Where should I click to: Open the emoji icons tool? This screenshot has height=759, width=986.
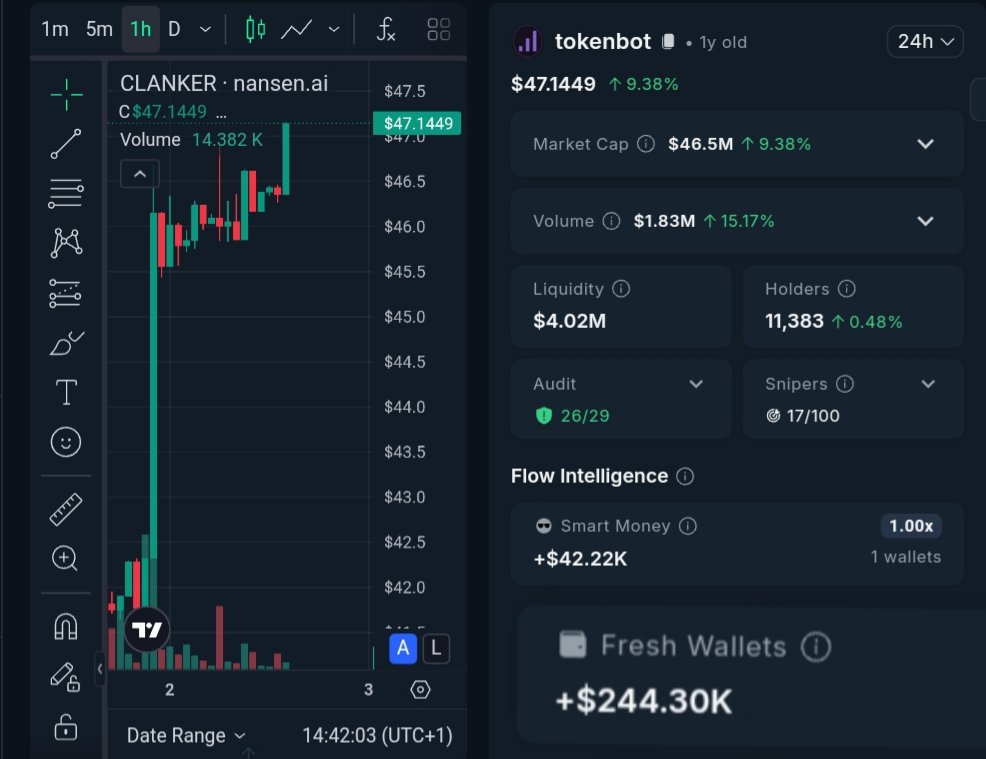point(66,442)
